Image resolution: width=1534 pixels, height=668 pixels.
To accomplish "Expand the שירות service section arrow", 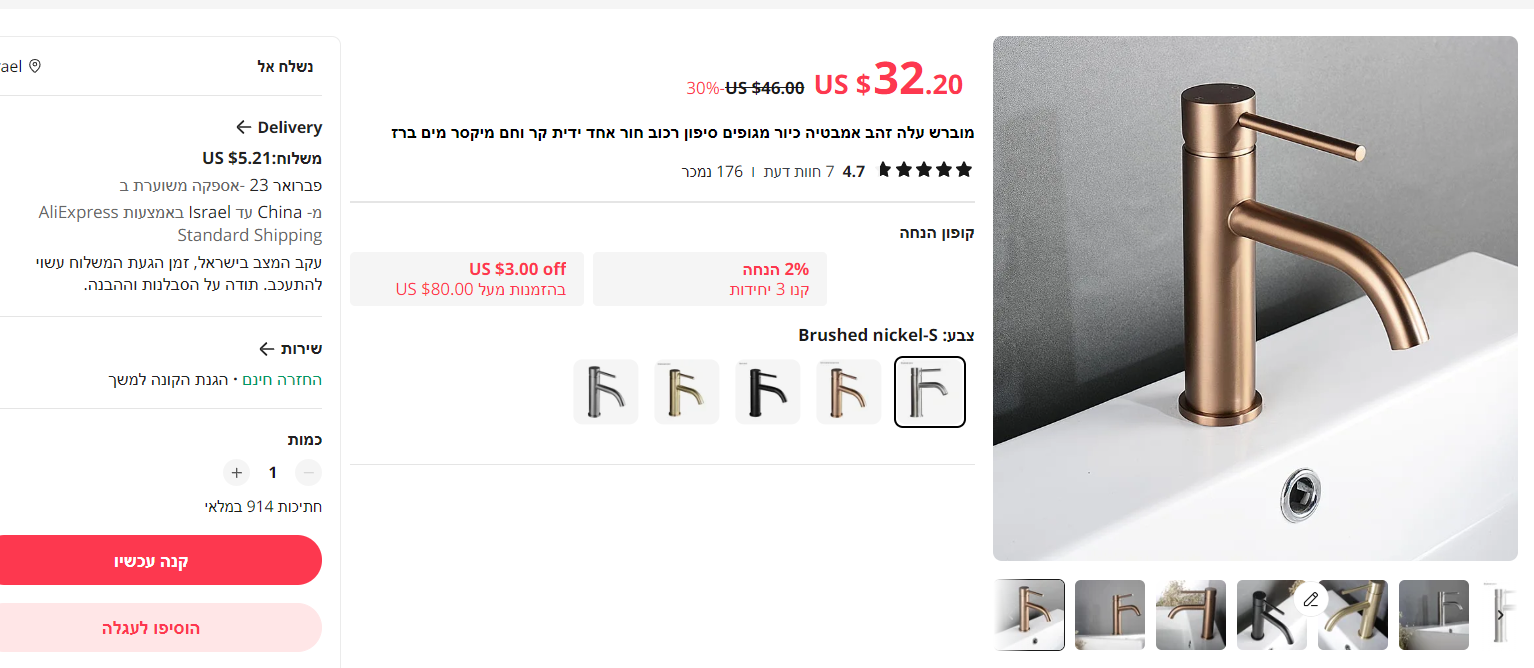I will coord(266,349).
